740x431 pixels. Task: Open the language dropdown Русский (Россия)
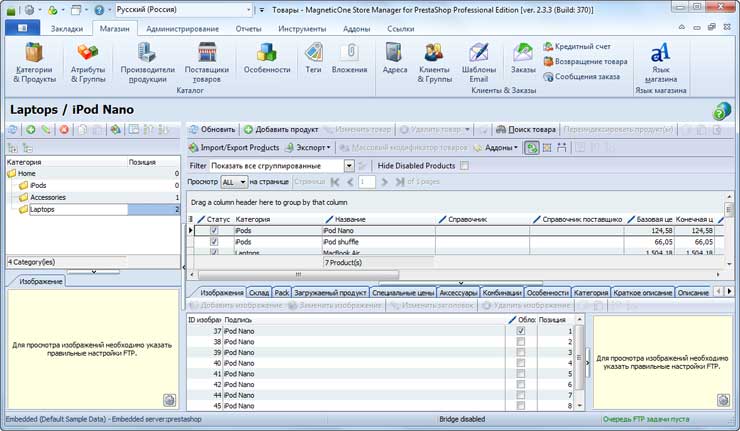184,9
